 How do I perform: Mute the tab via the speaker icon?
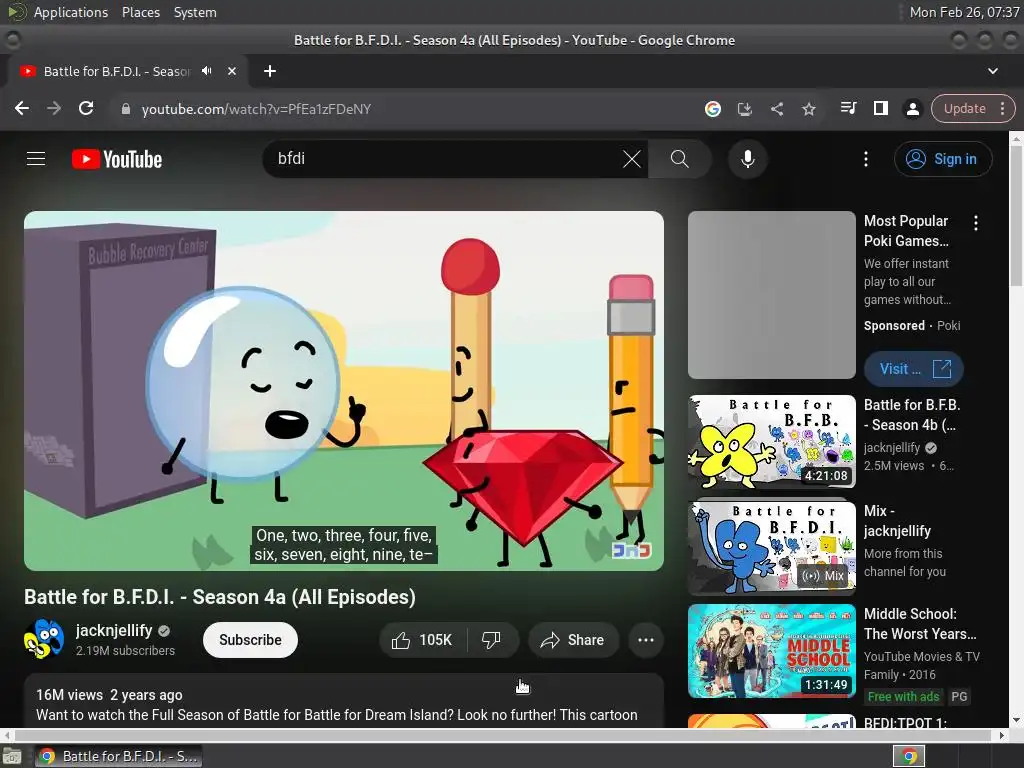coord(207,71)
